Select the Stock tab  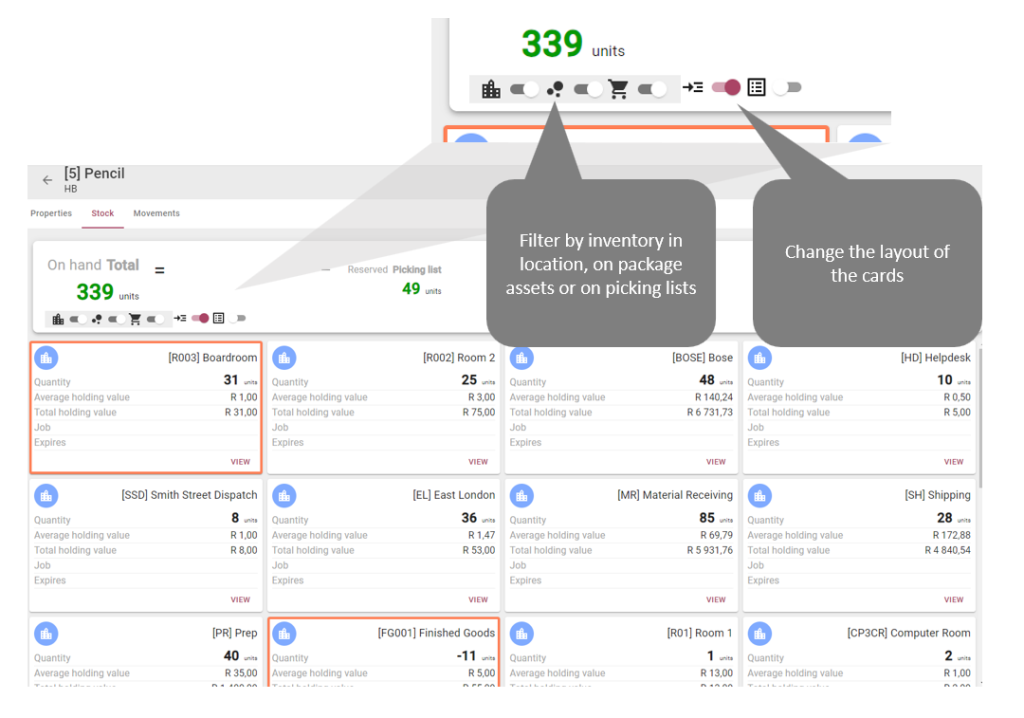[102, 213]
